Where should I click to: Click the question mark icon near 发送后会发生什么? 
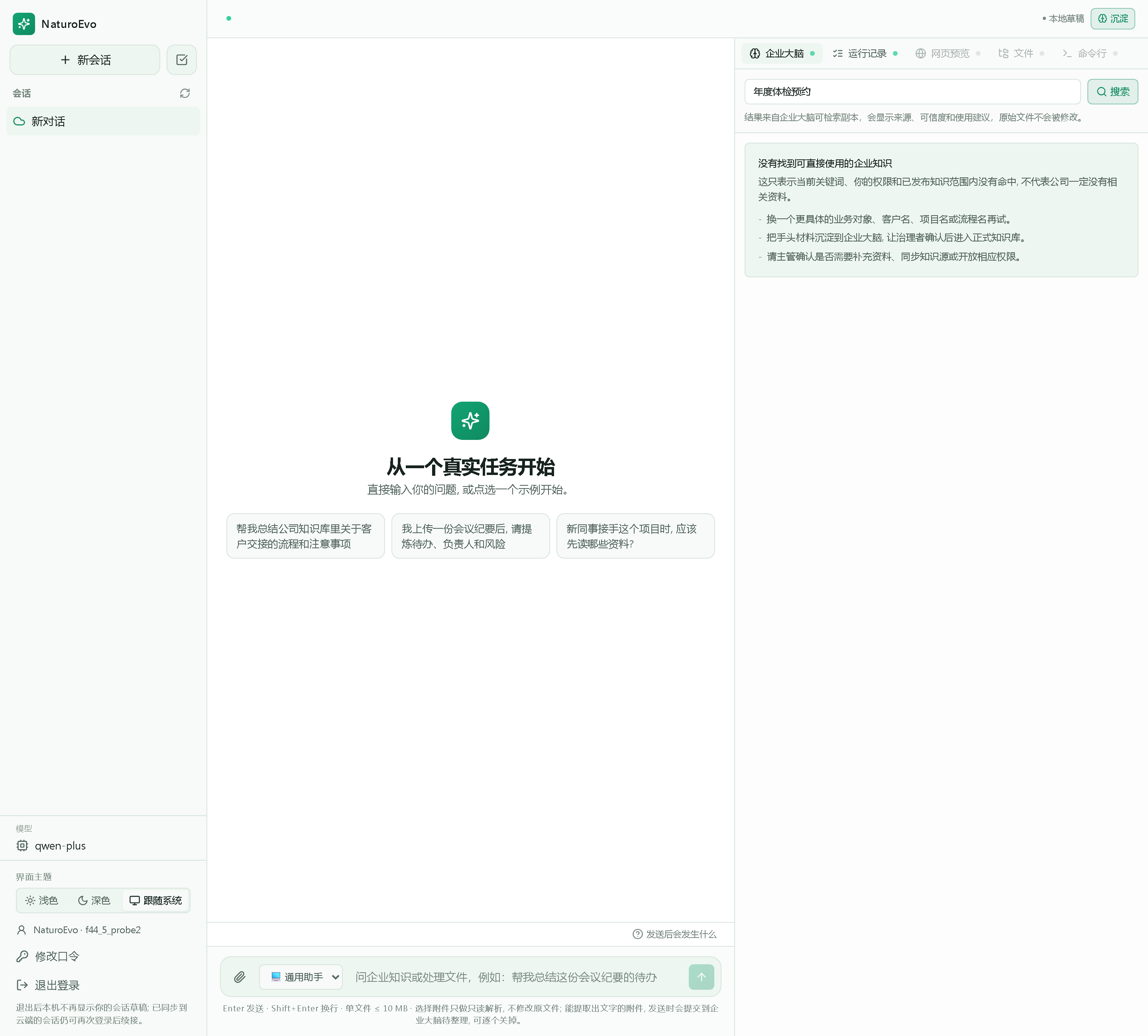point(638,934)
